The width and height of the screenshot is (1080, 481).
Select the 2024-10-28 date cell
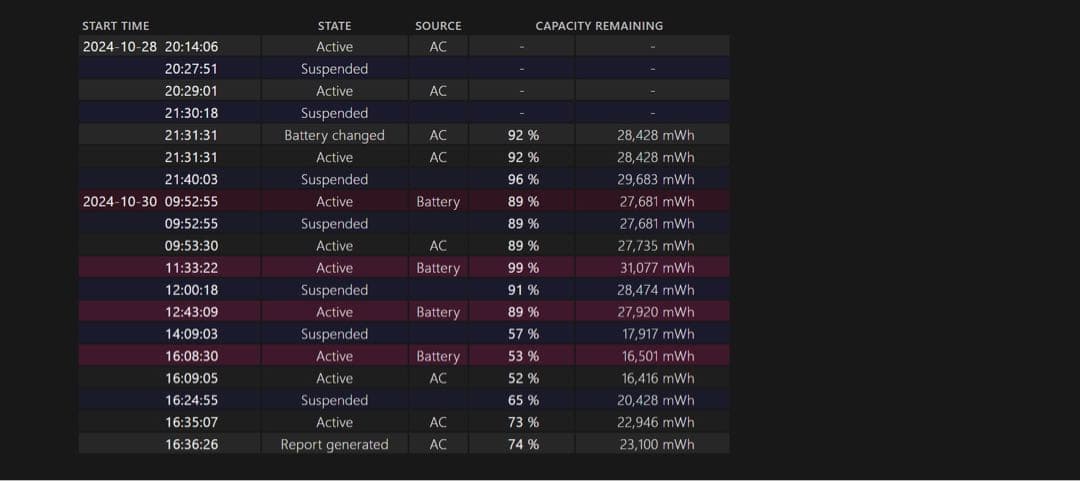119,47
